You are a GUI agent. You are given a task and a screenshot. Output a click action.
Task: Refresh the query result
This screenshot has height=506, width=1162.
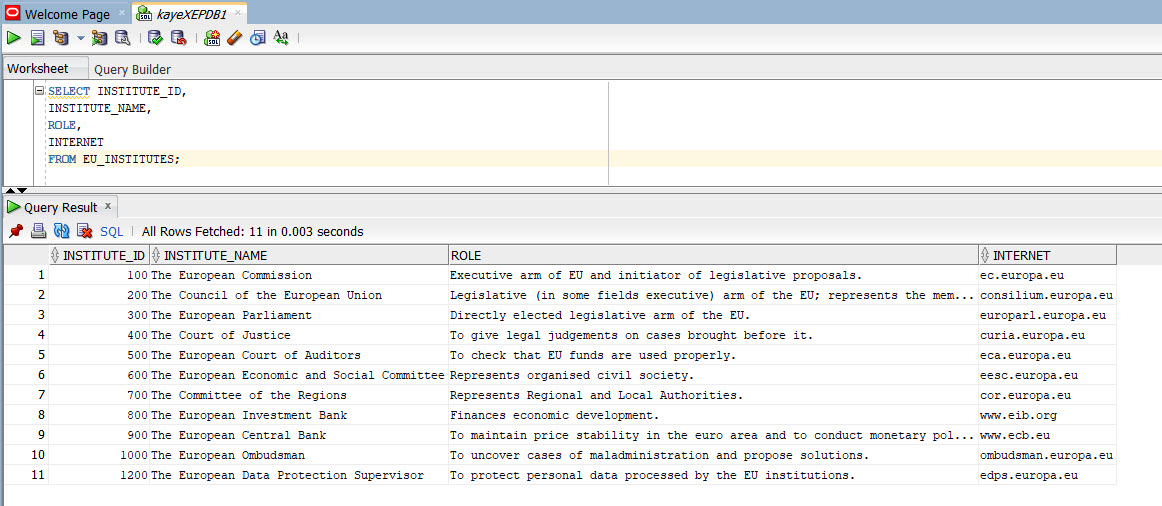pyautogui.click(x=62, y=232)
